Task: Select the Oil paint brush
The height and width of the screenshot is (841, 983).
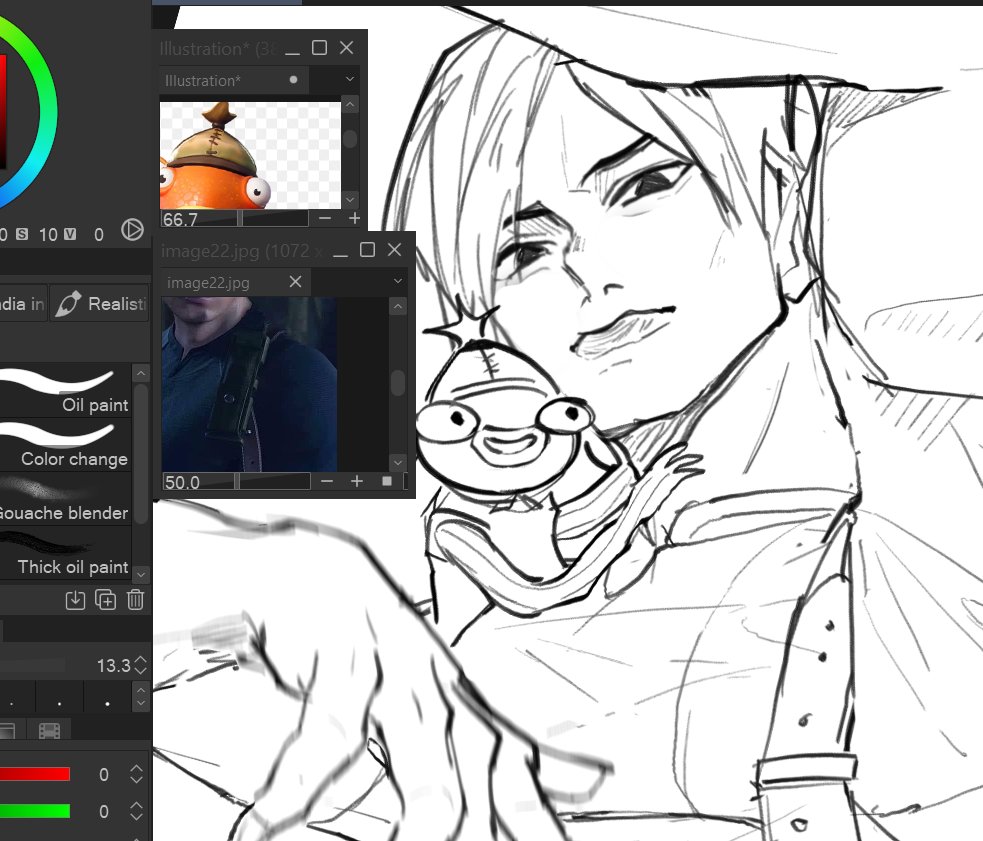Action: [x=65, y=390]
